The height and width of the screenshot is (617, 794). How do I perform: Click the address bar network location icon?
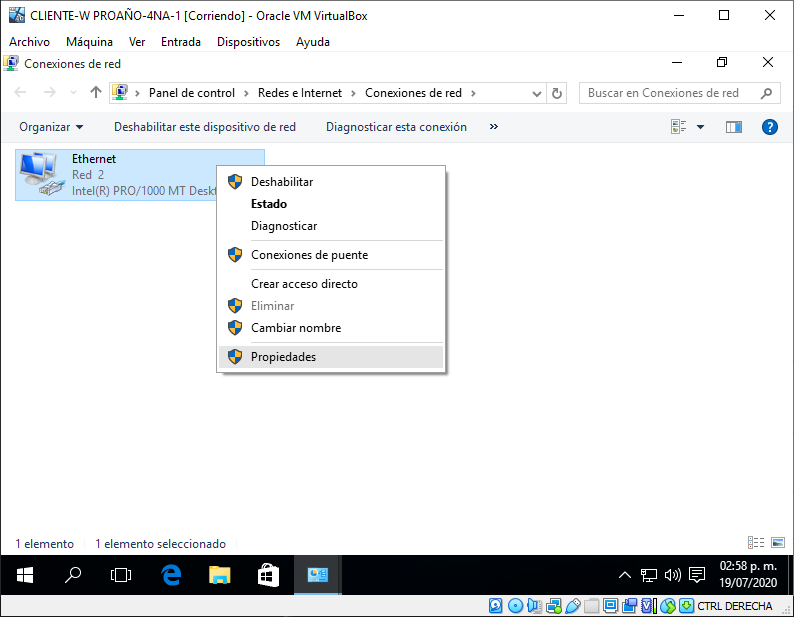pyautogui.click(x=120, y=92)
